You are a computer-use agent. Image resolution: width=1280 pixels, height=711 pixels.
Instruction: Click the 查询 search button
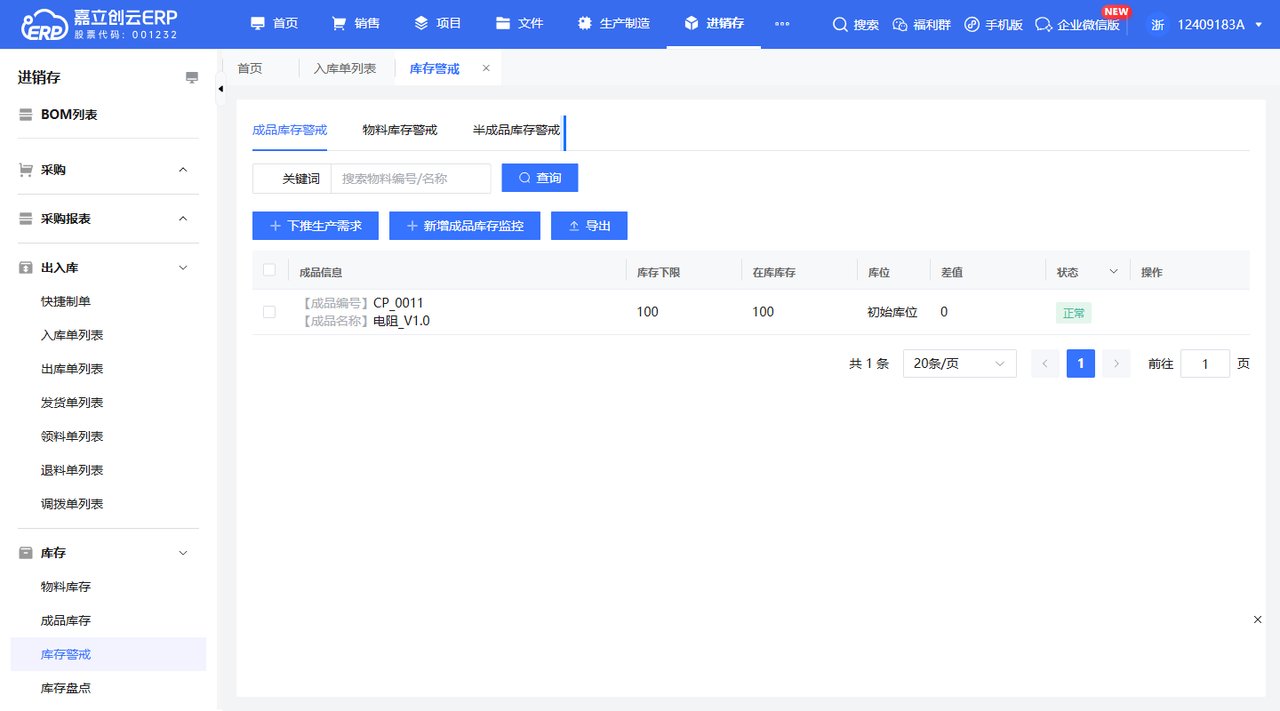(x=540, y=178)
